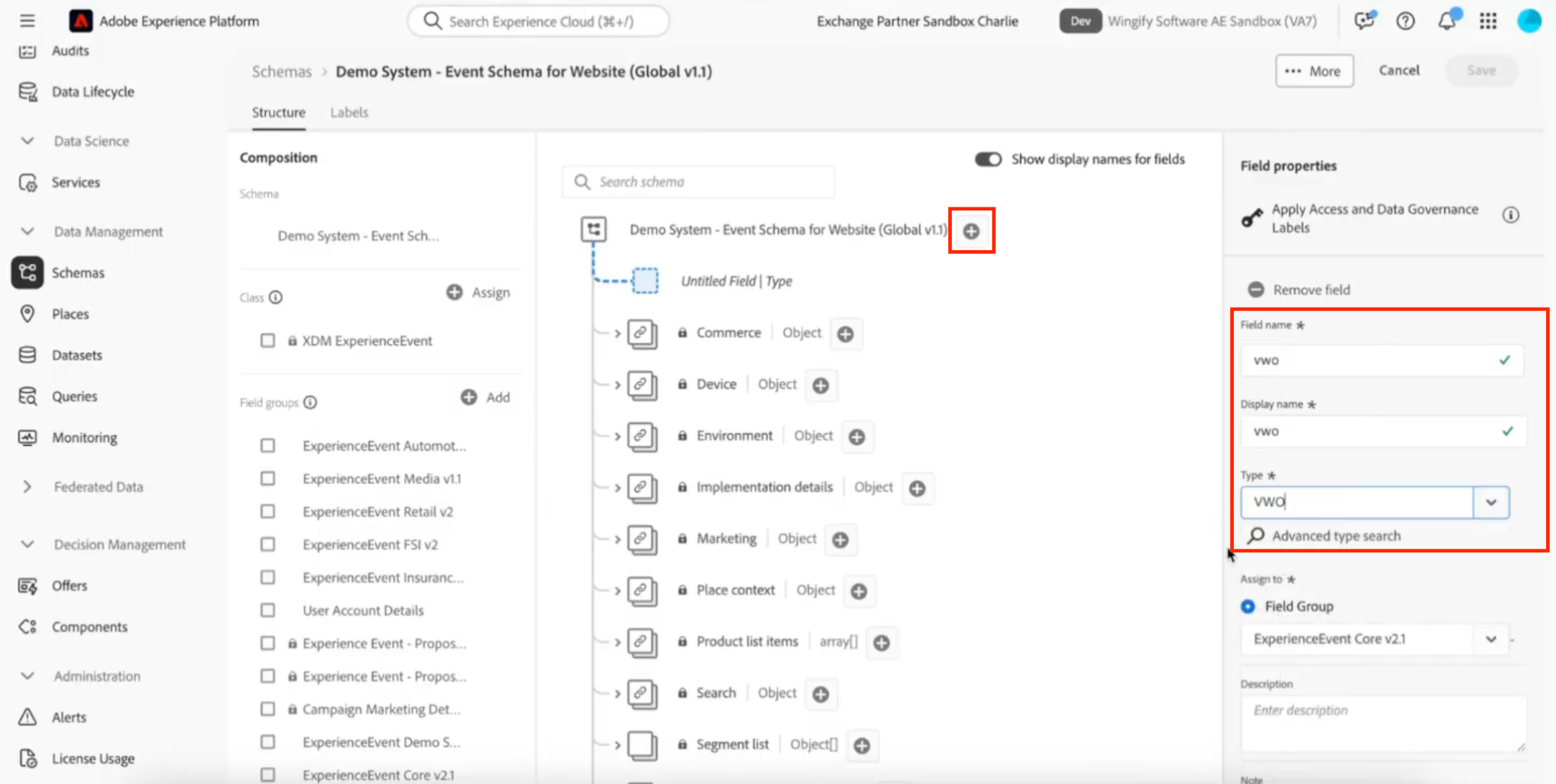The image size is (1556, 784).
Task: Click Advanced type search
Action: point(1336,536)
